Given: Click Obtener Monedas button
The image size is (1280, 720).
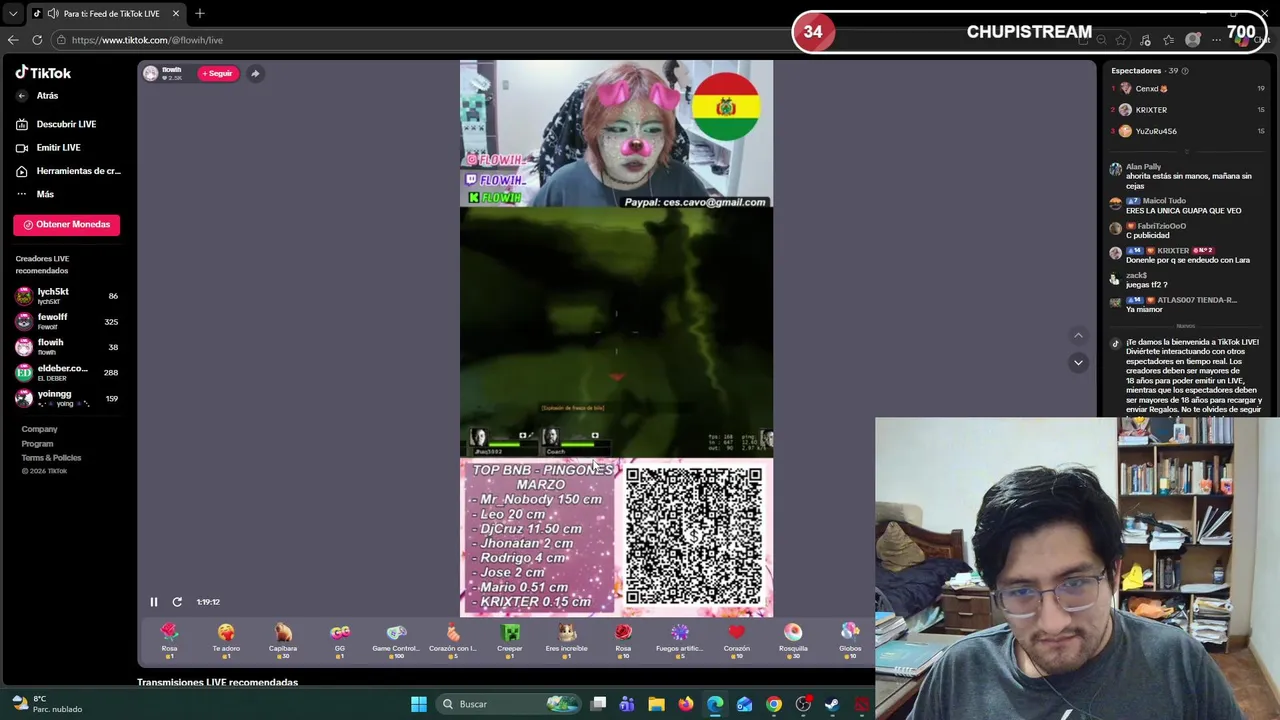Looking at the screenshot, I should (x=67, y=225).
